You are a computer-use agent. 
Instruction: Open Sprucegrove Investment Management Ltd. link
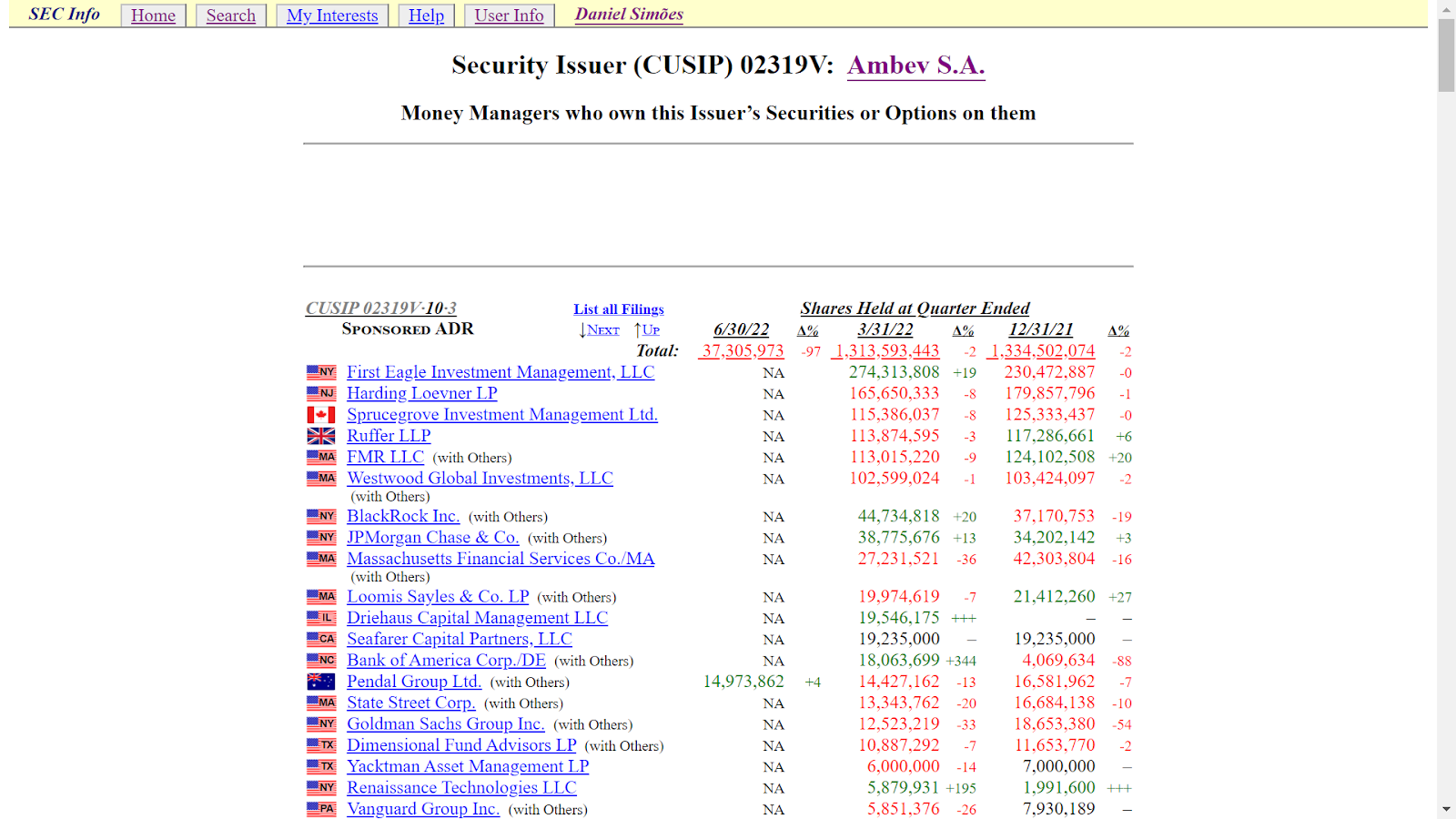(x=502, y=415)
